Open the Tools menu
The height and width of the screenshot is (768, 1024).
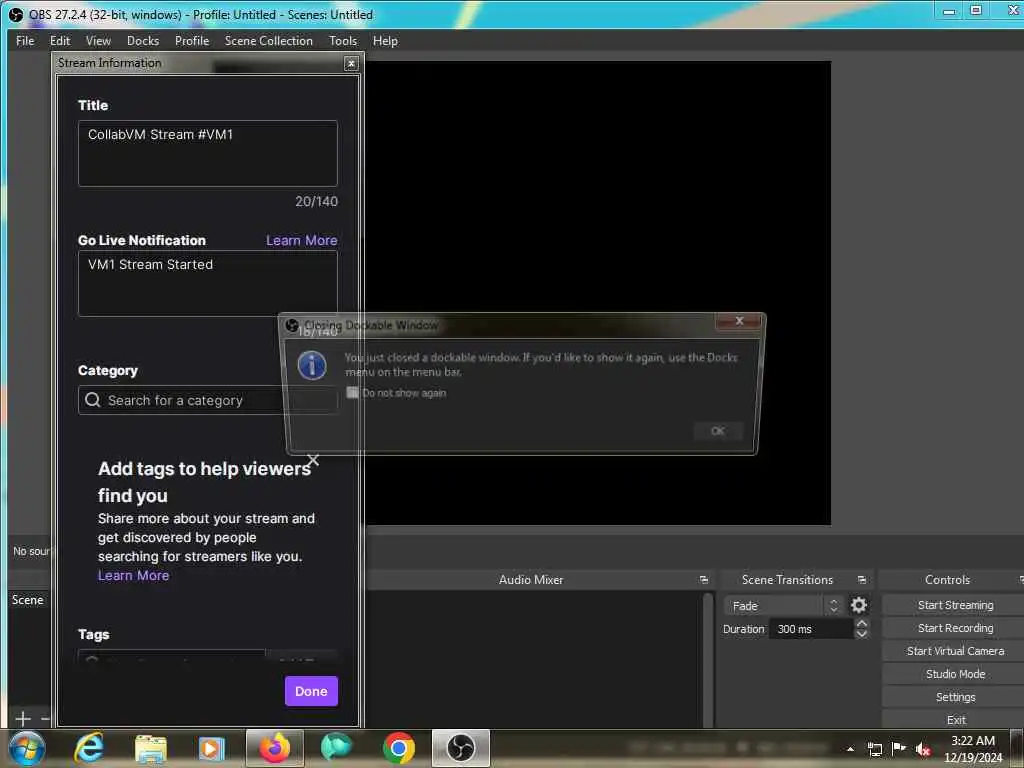[x=343, y=40]
